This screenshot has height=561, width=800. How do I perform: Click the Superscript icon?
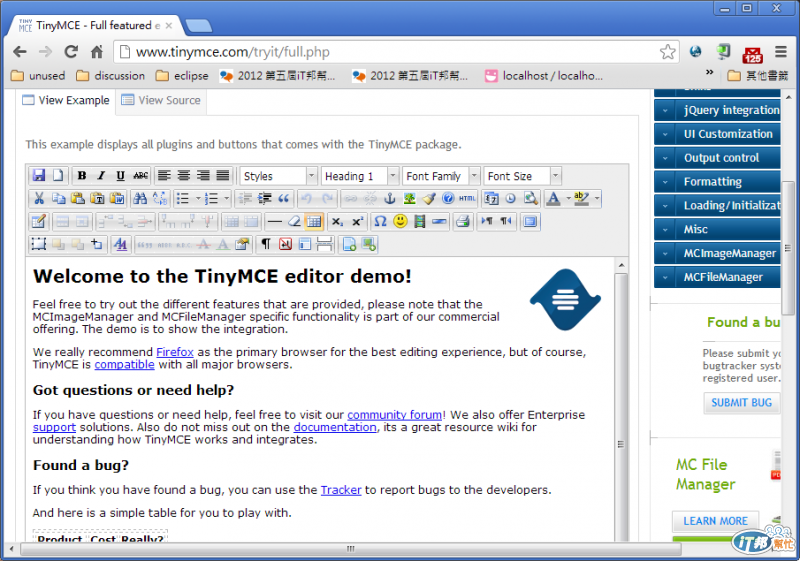[357, 221]
